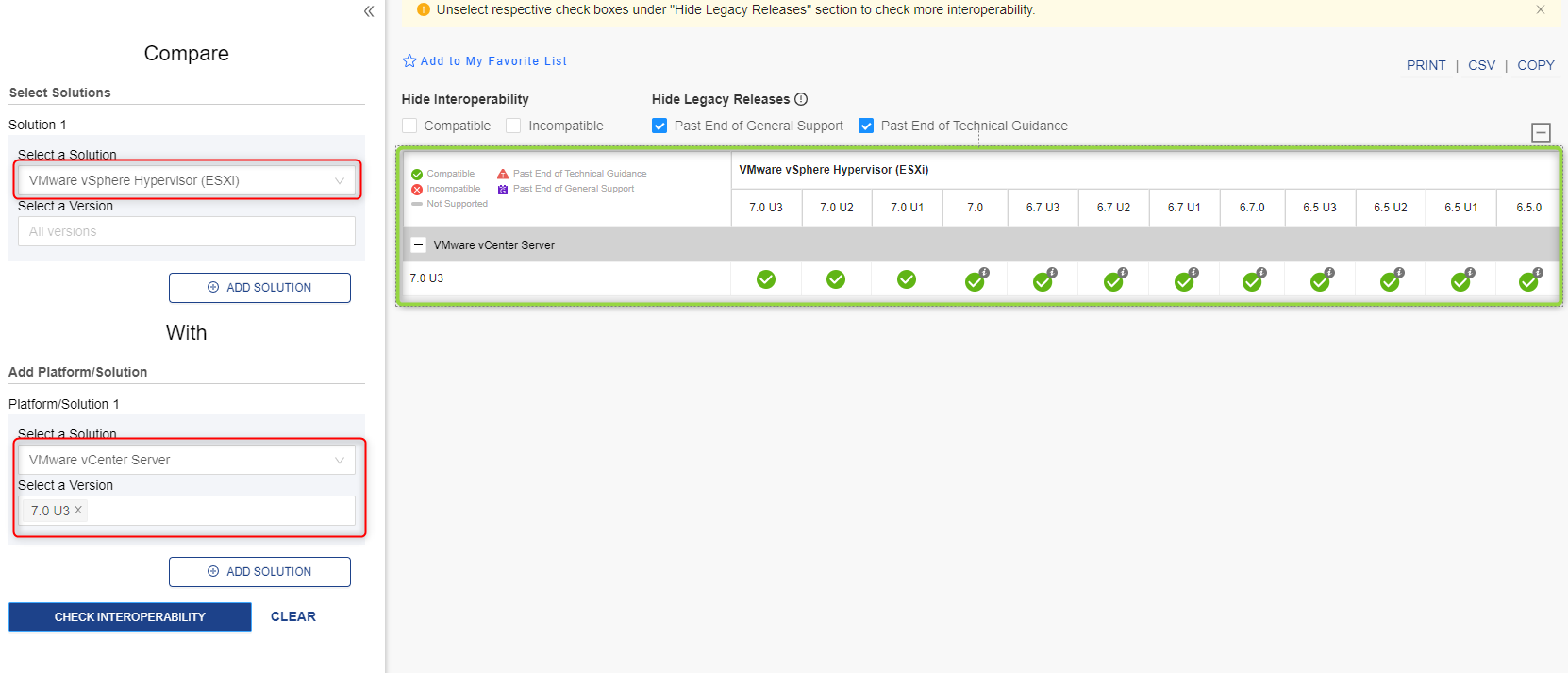Click the favorite star icon
The height and width of the screenshot is (673, 1568).
409,61
